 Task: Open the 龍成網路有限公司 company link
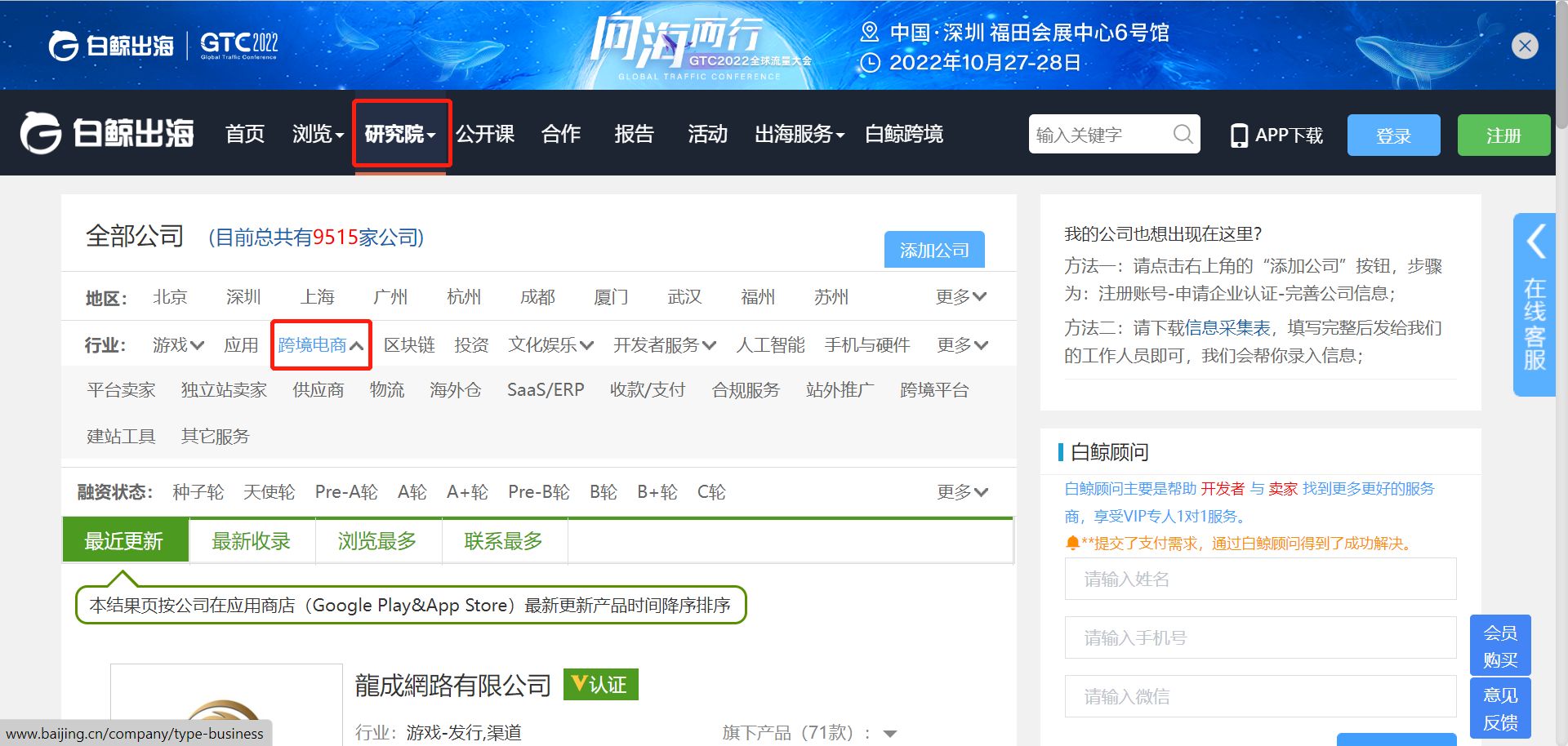[x=452, y=685]
